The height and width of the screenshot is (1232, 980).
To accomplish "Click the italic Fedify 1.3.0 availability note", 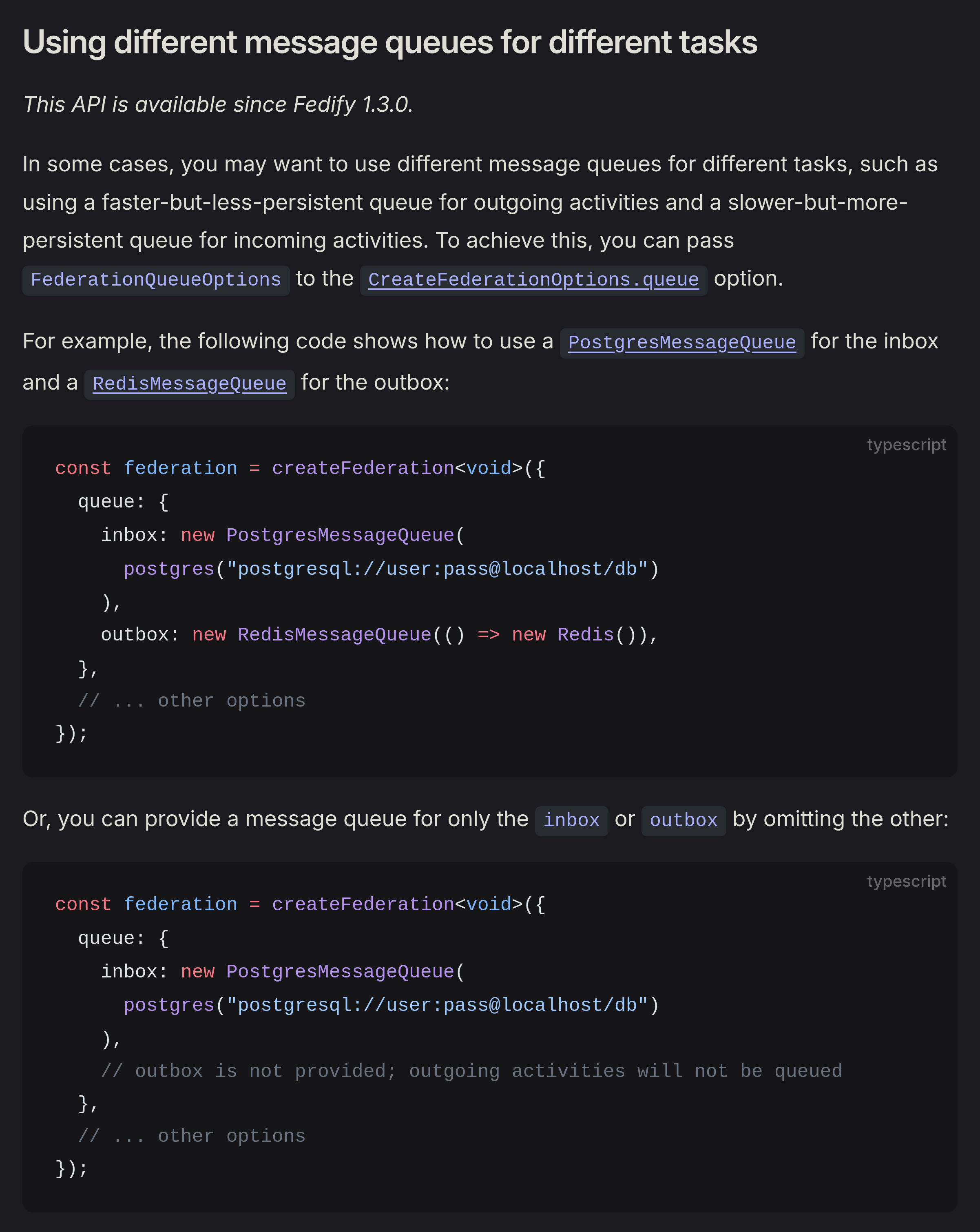I will tap(218, 104).
